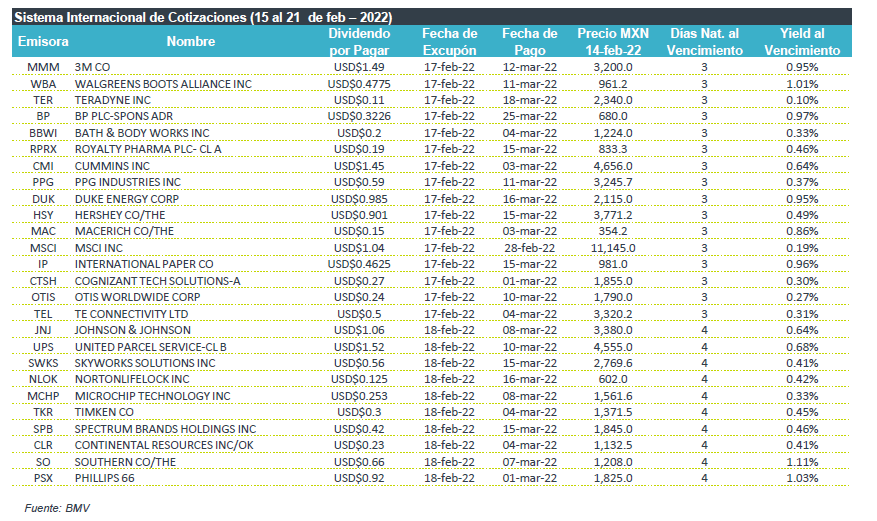Click price '833.3' for RPRX
This screenshot has height=521, width=877.
(613, 149)
